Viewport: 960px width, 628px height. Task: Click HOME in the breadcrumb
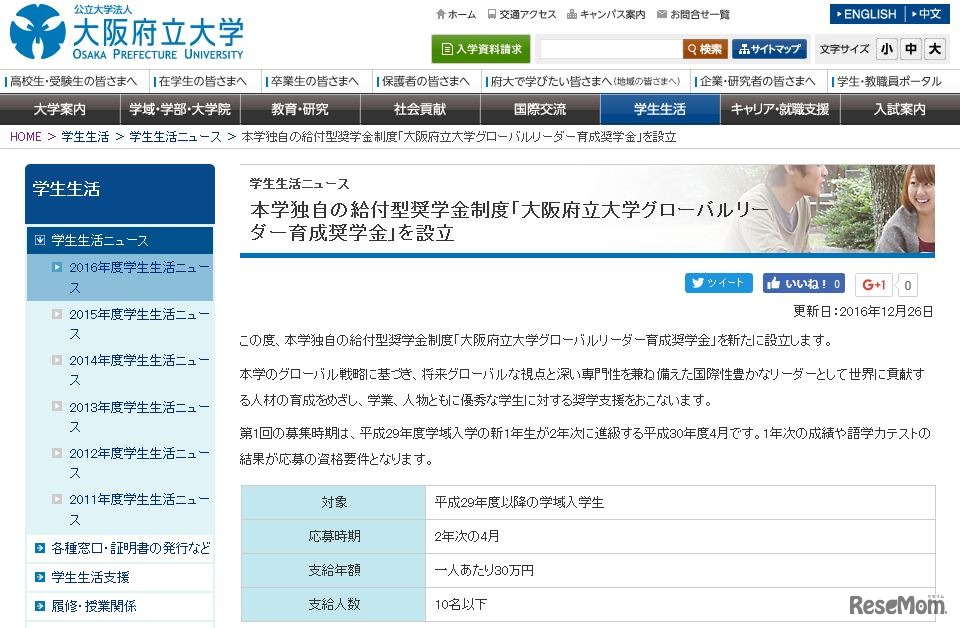(26, 136)
